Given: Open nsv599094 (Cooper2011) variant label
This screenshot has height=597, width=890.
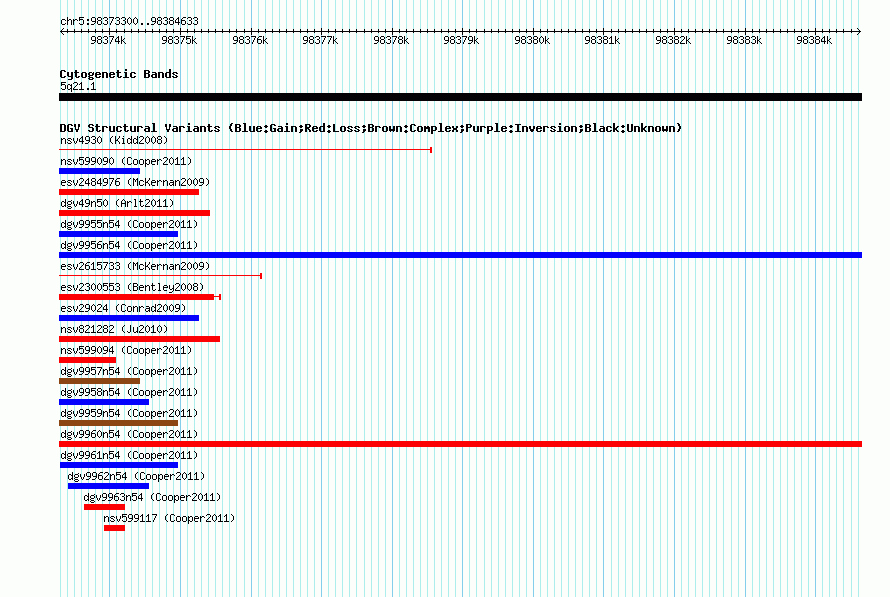Looking at the screenshot, I should 126,350.
